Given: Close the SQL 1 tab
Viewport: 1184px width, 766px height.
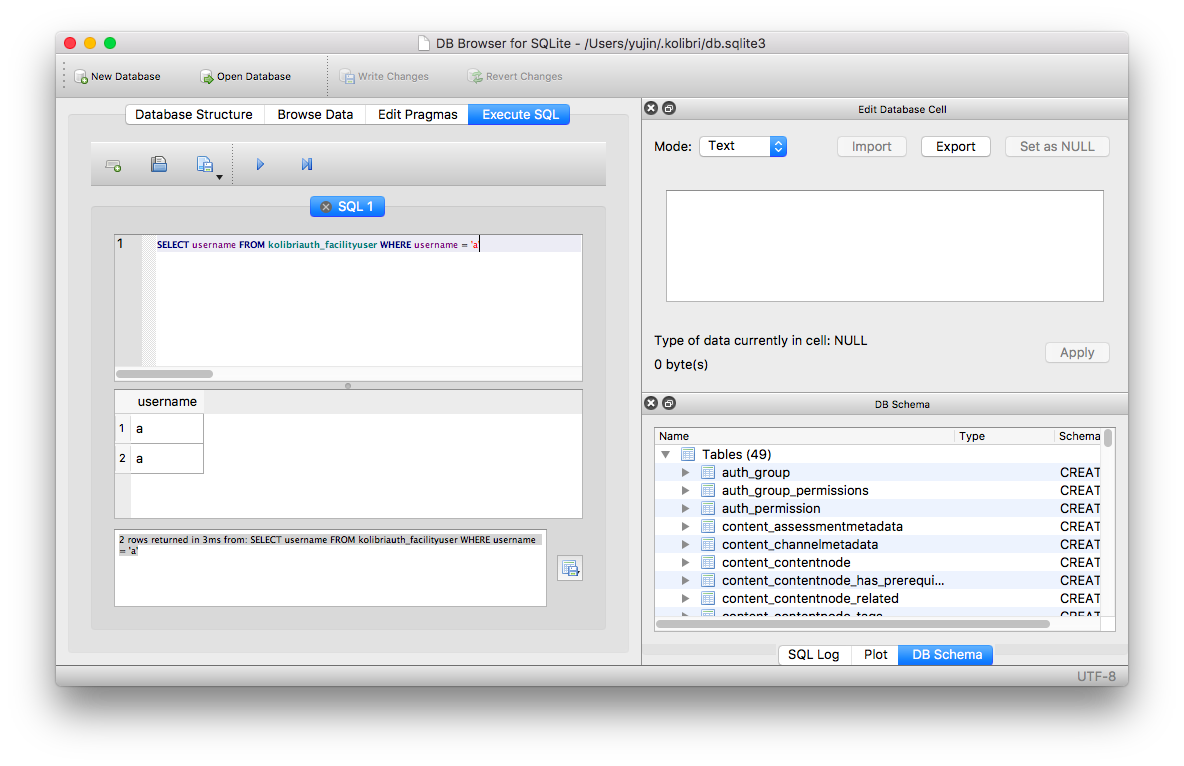Looking at the screenshot, I should coord(326,207).
